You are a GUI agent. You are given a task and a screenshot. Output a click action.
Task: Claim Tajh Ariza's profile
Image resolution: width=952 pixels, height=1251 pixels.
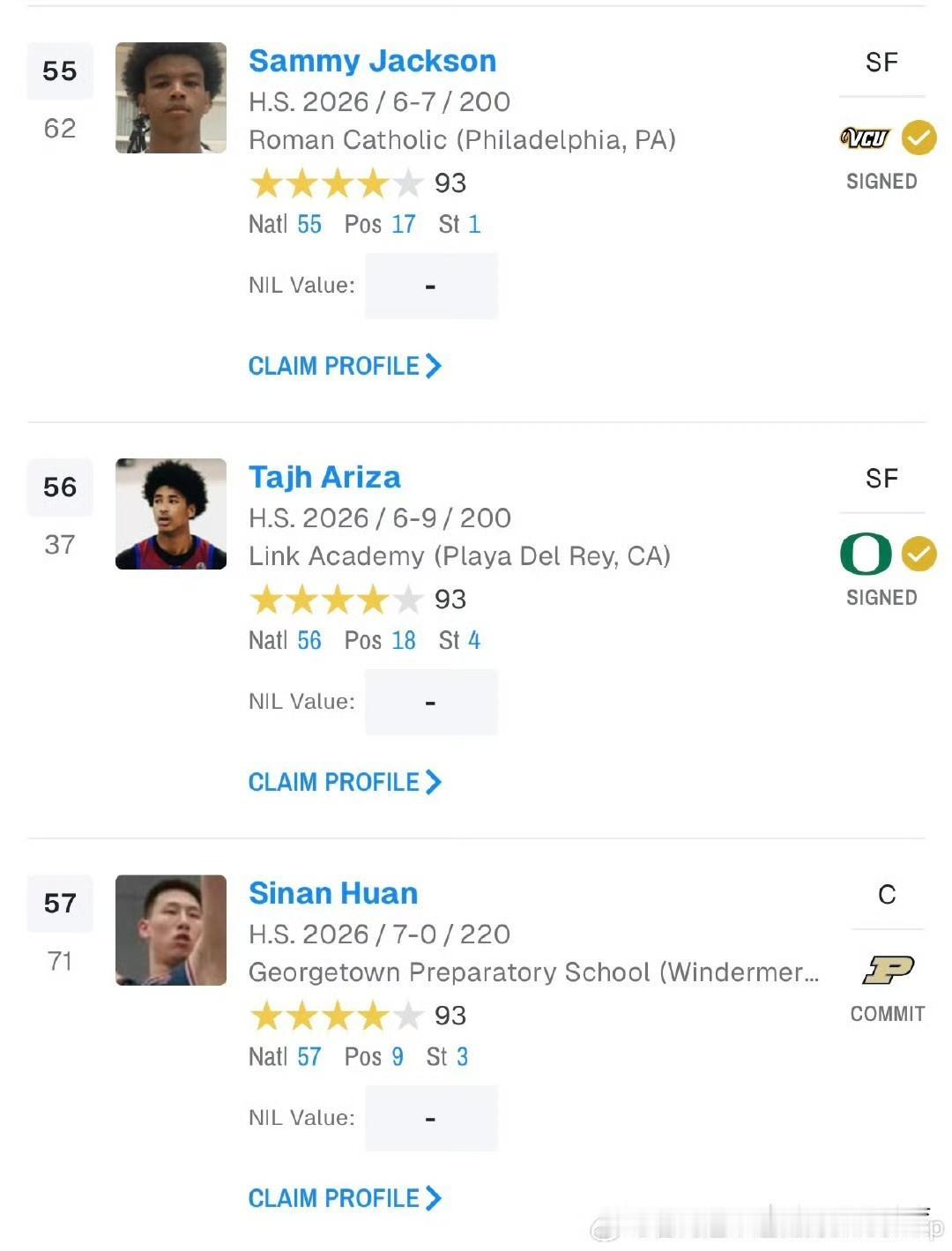(345, 782)
